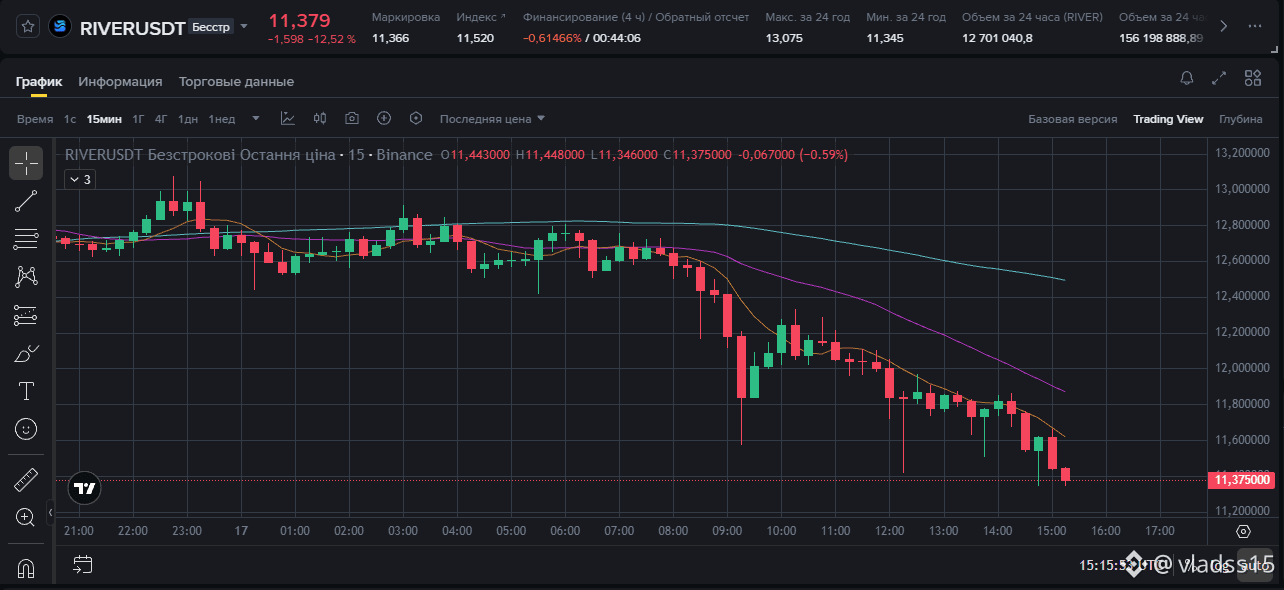Image resolution: width=1284 pixels, height=590 pixels.
Task: Toggle the magnet snap mode
Action: pyautogui.click(x=26, y=567)
